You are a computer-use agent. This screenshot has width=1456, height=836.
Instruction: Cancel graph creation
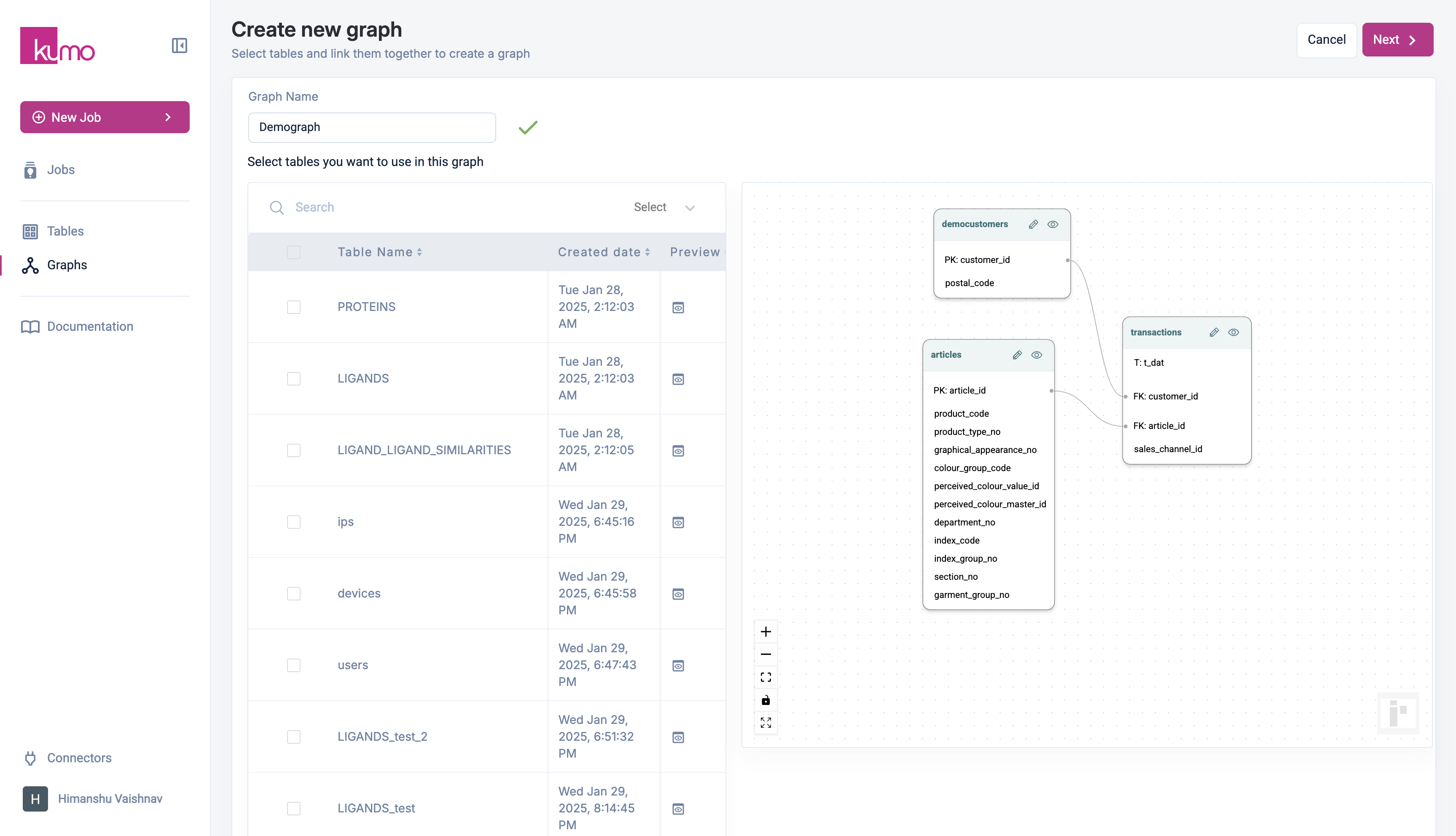[1326, 40]
